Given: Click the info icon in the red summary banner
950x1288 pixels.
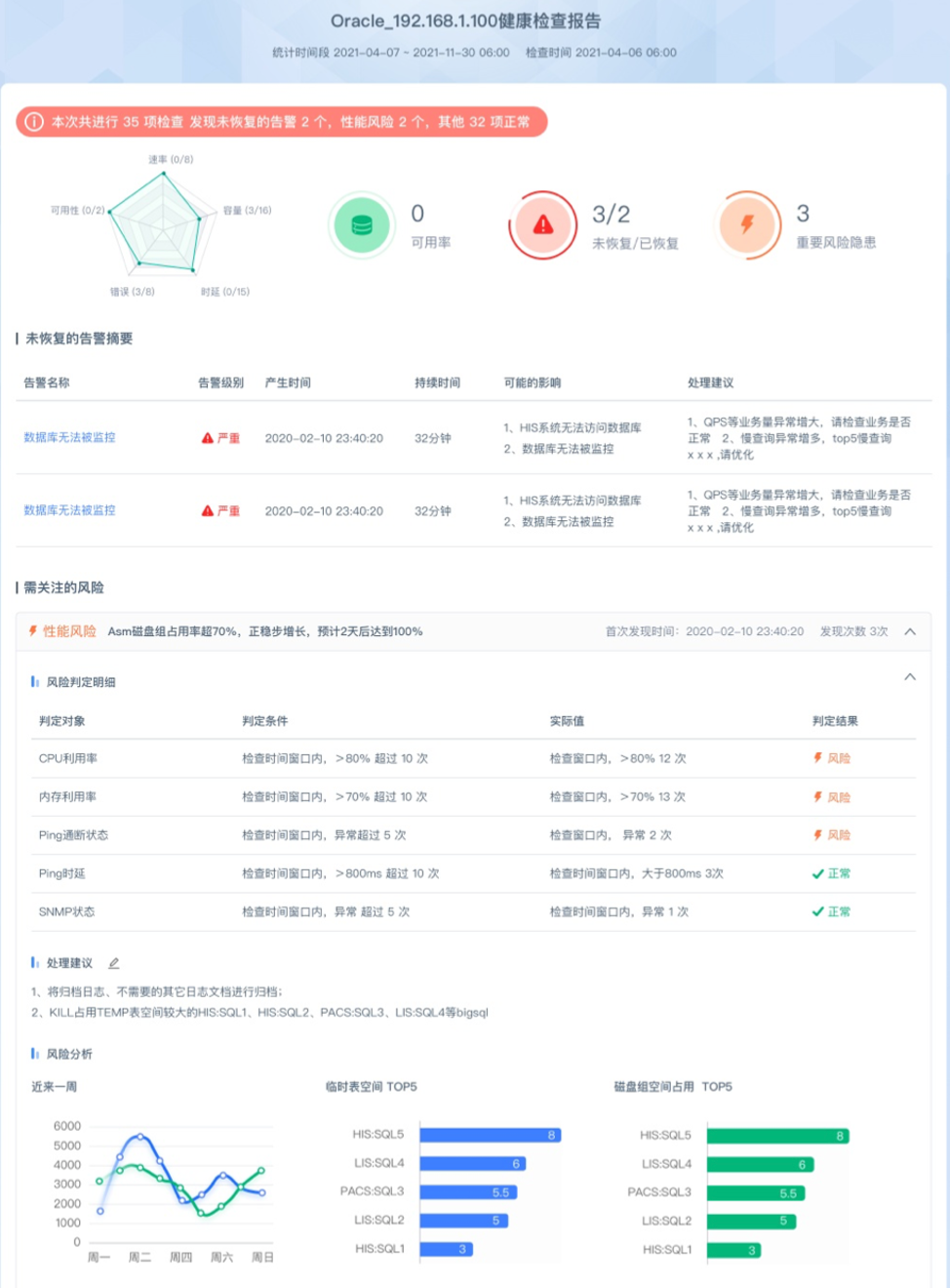Looking at the screenshot, I should [33, 122].
